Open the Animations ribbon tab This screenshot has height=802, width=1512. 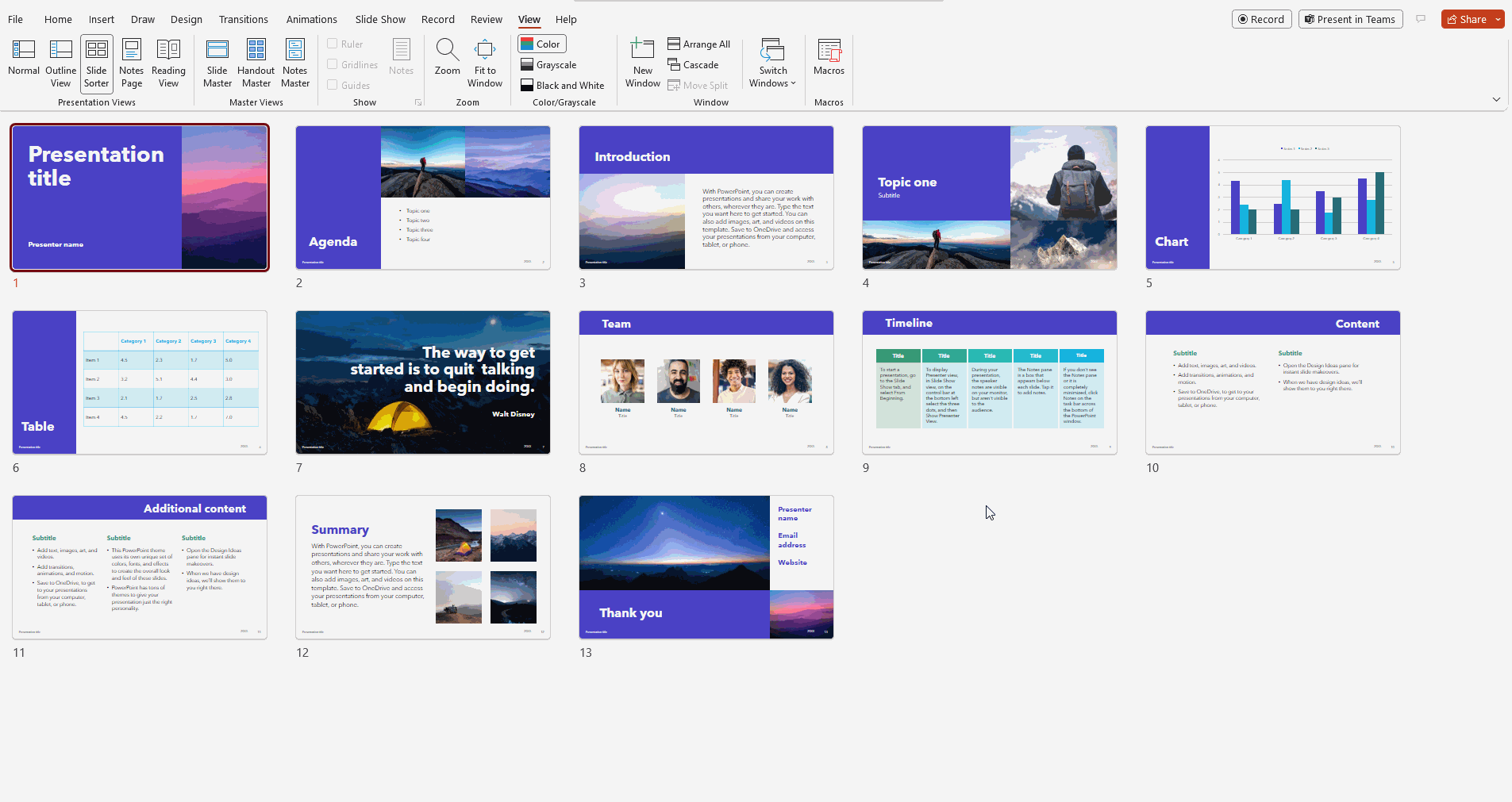coord(311,18)
